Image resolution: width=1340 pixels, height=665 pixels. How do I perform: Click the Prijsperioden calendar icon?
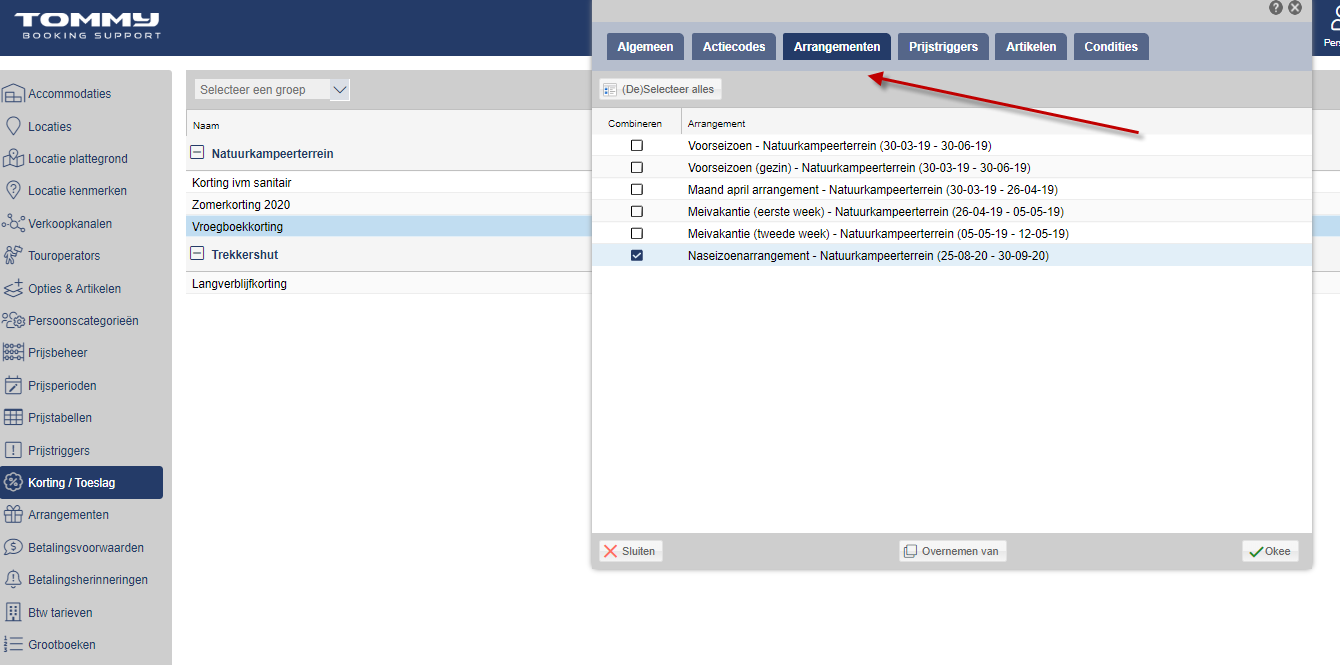coord(13,385)
